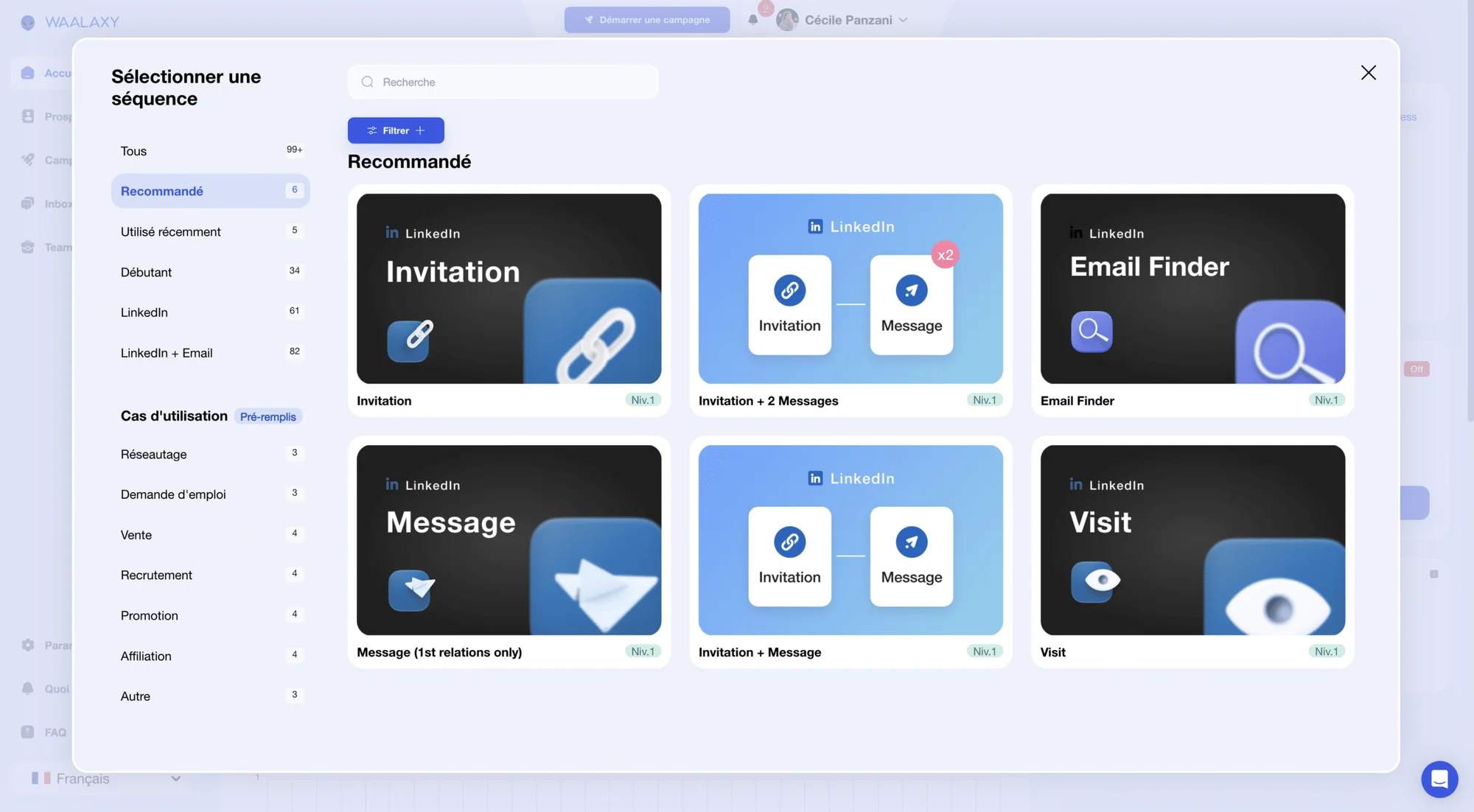Expand the Cécile Panzani account dropdown
This screenshot has height=812, width=1474.
coord(842,20)
